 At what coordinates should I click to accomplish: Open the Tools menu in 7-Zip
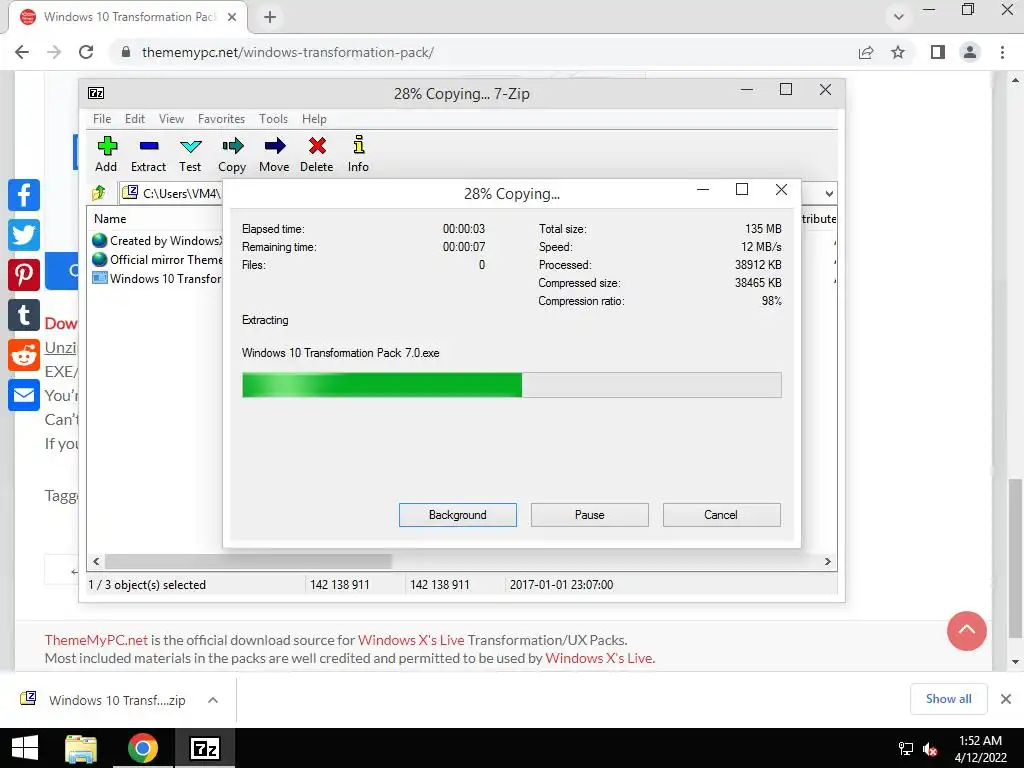(273, 119)
